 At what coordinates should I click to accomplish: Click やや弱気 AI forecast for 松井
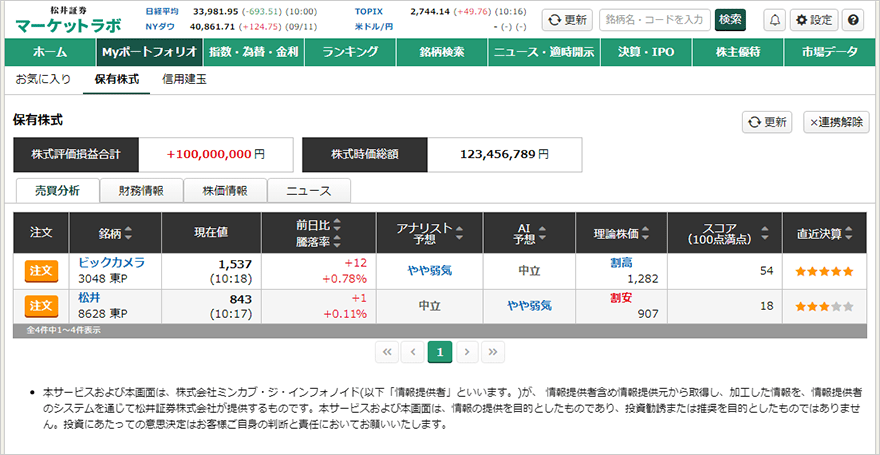(529, 306)
